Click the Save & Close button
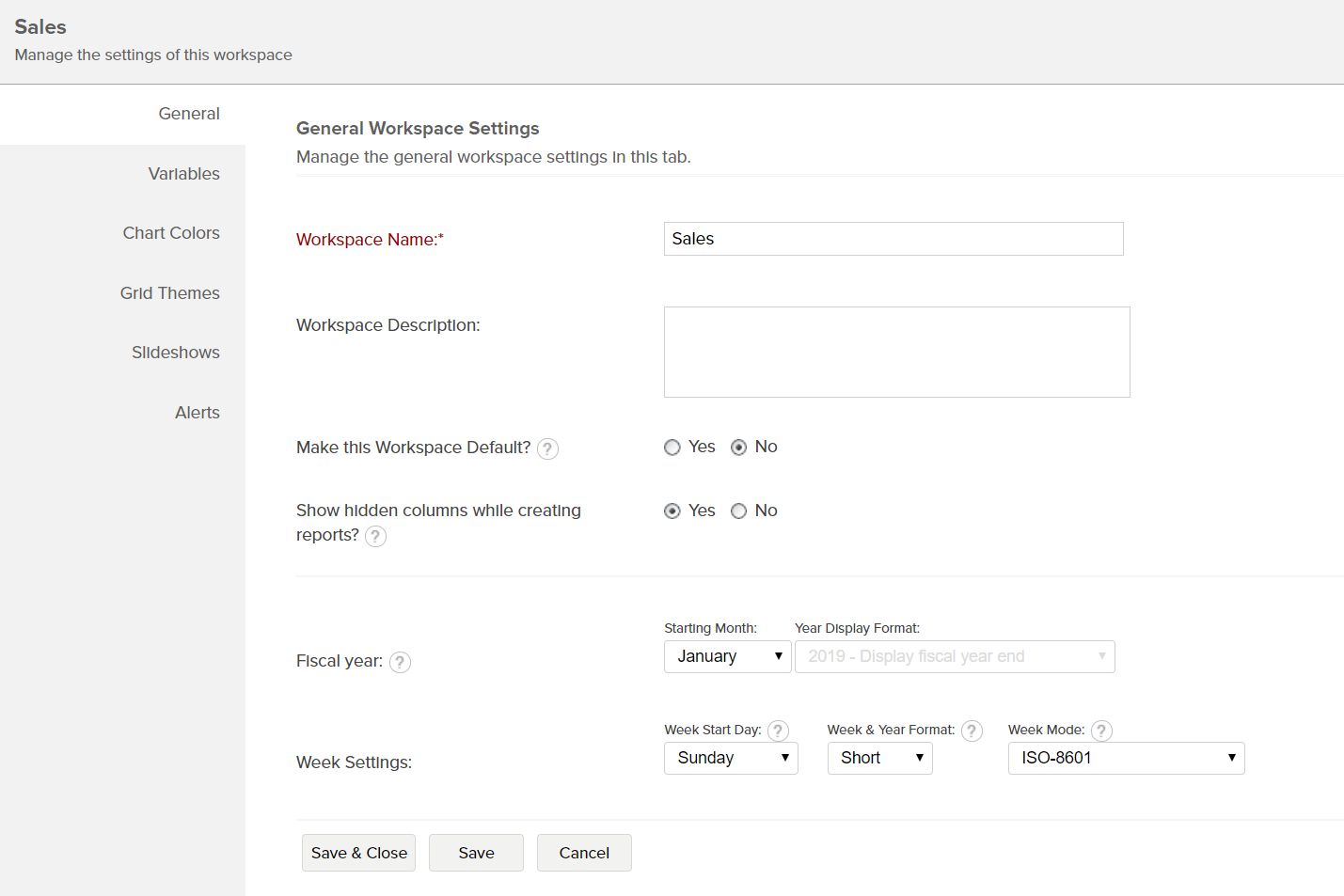The height and width of the screenshot is (896, 1344). tap(358, 853)
